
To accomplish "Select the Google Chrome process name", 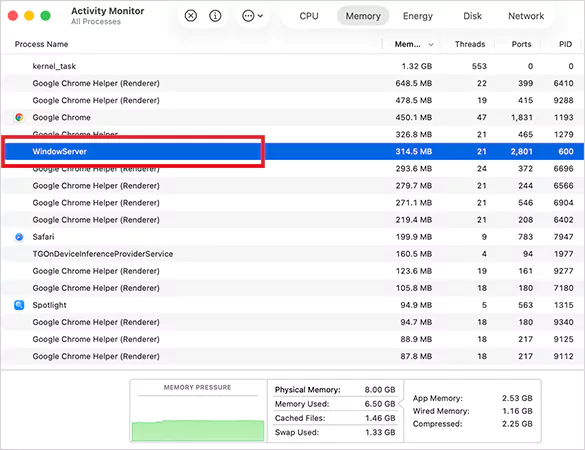I will click(62, 118).
